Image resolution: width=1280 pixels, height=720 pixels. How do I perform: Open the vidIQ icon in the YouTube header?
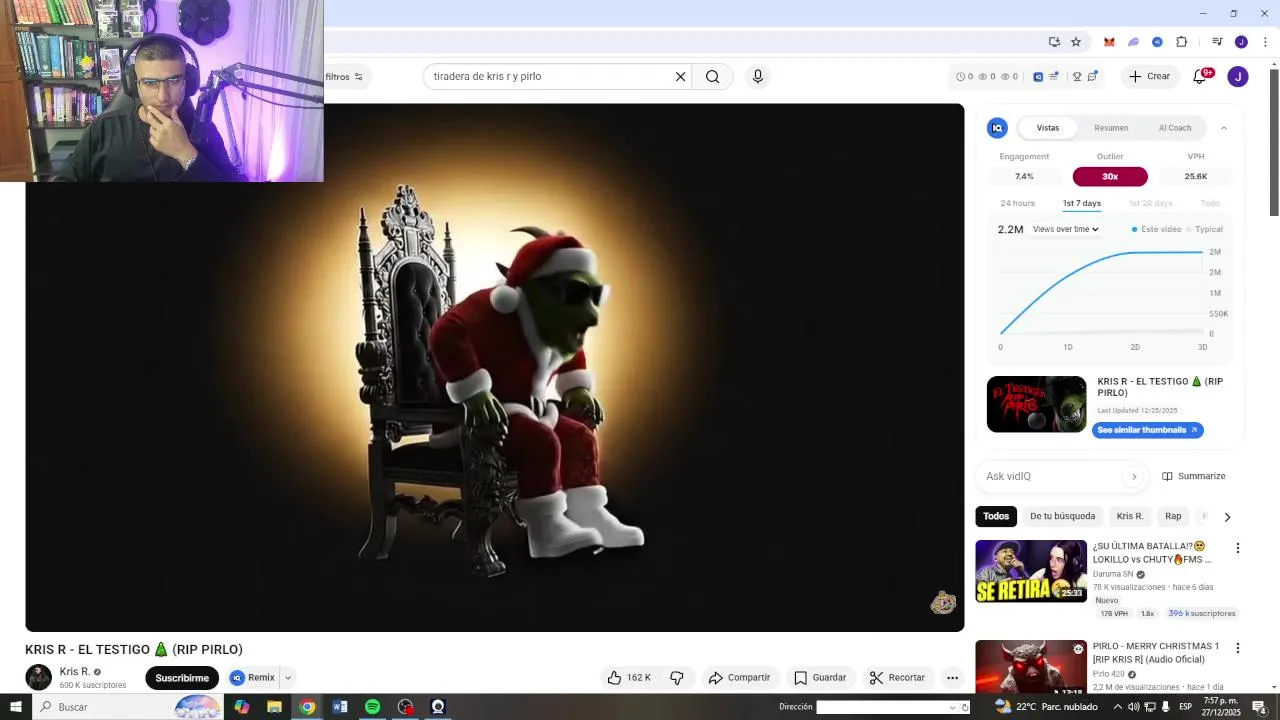[1038, 76]
